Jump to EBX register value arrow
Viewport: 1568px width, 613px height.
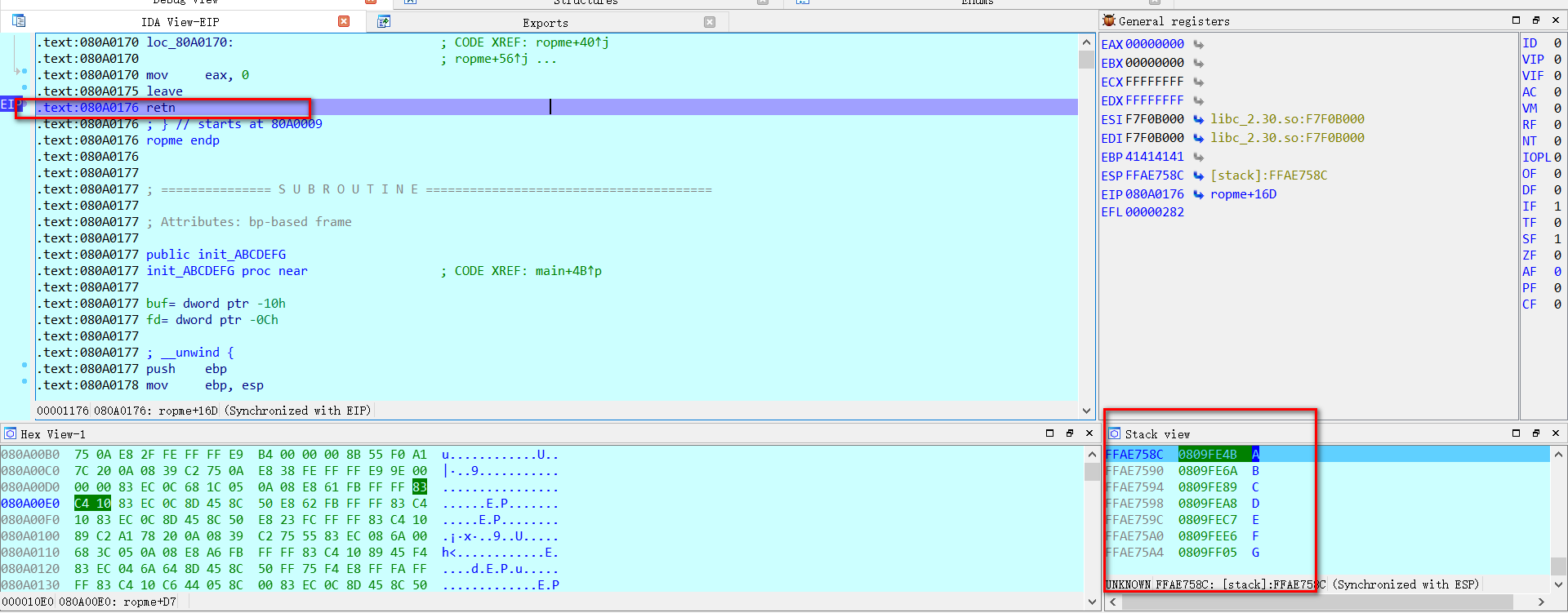click(1198, 63)
